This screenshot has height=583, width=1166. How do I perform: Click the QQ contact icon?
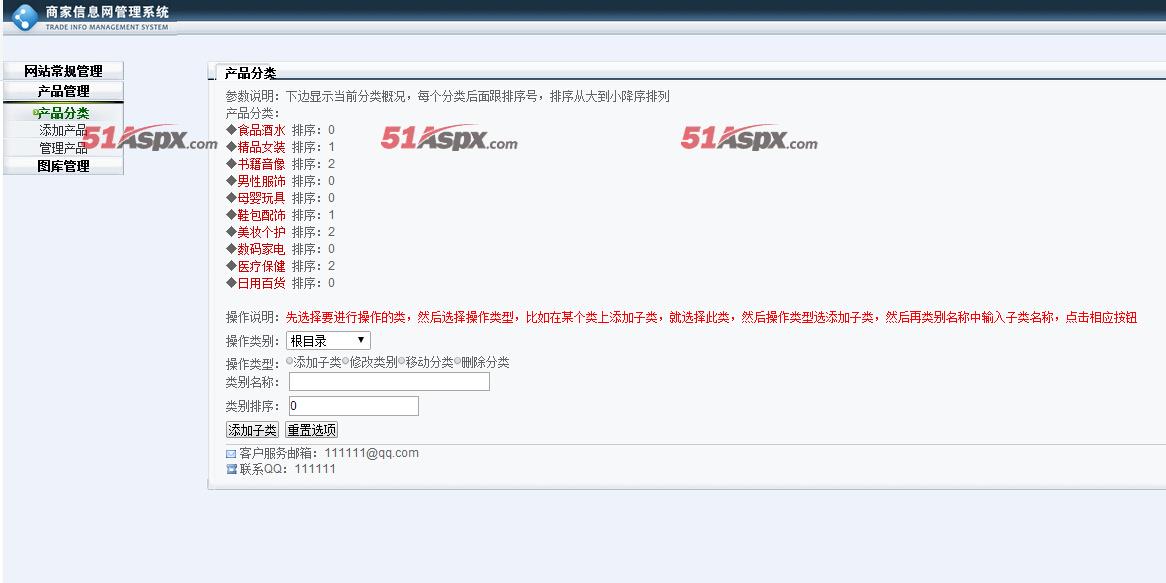coord(231,469)
